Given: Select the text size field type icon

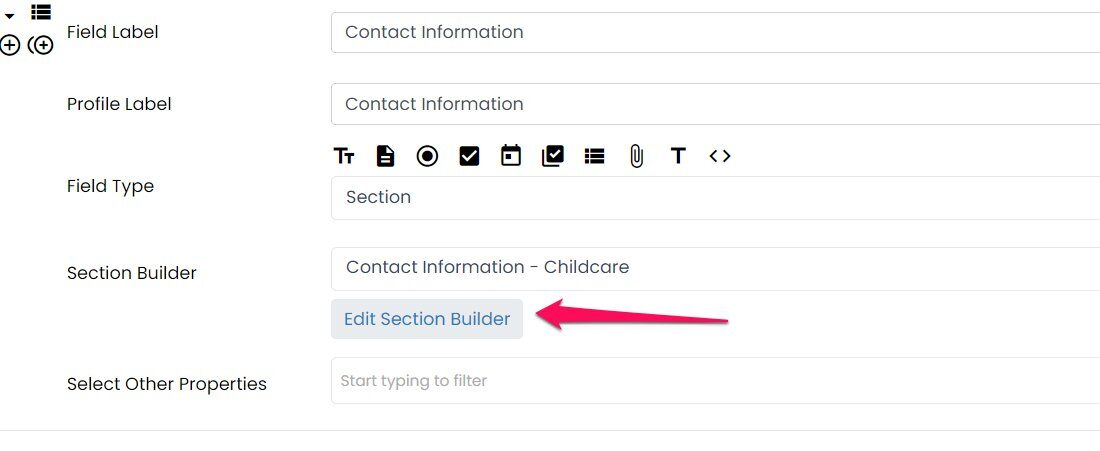Looking at the screenshot, I should (344, 156).
